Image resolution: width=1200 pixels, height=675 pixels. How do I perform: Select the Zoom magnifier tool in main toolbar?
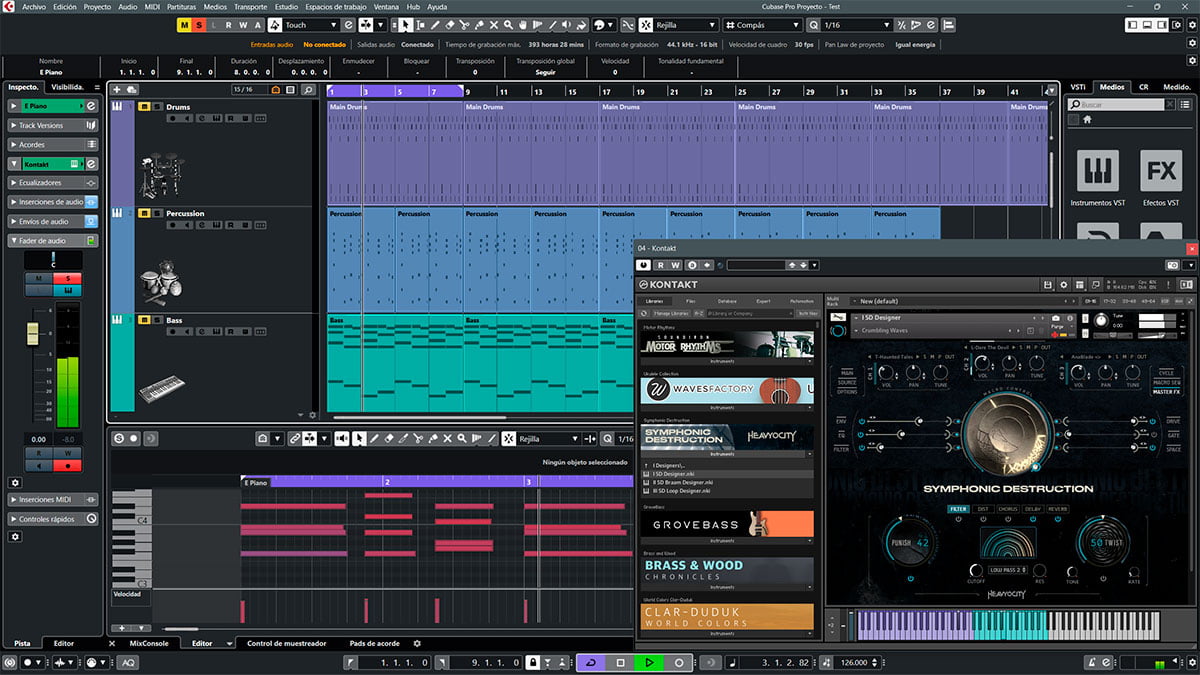coord(508,24)
